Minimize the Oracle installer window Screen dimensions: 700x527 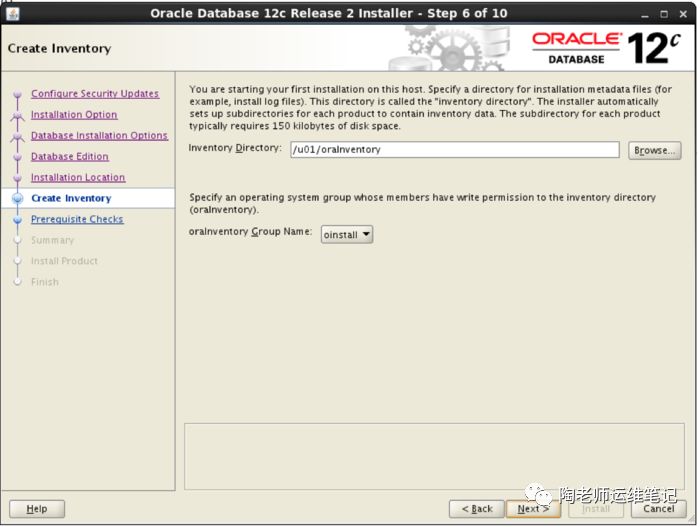click(x=645, y=15)
